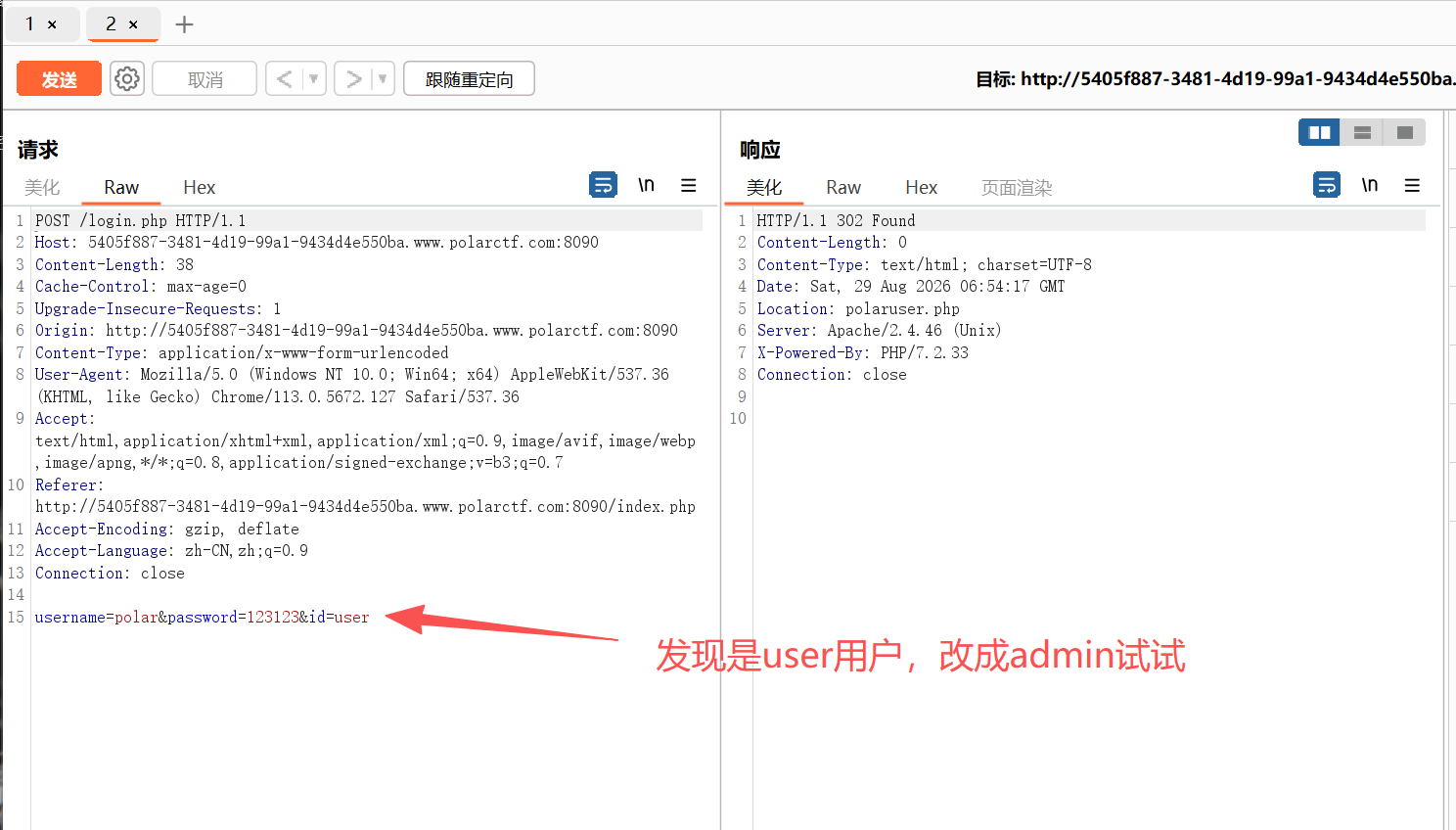1456x830 pixels.
Task: Switch to top-bottom stacked layout
Action: click(x=1362, y=132)
